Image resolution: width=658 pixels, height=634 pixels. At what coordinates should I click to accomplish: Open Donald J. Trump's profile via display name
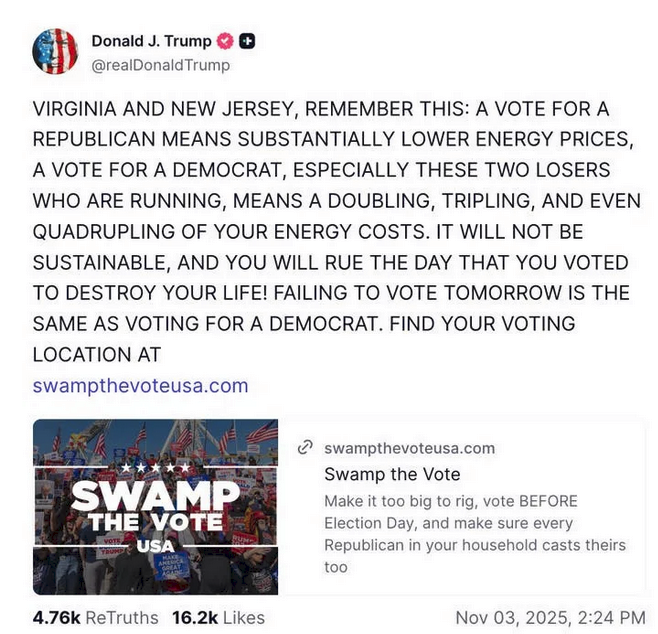point(151,41)
